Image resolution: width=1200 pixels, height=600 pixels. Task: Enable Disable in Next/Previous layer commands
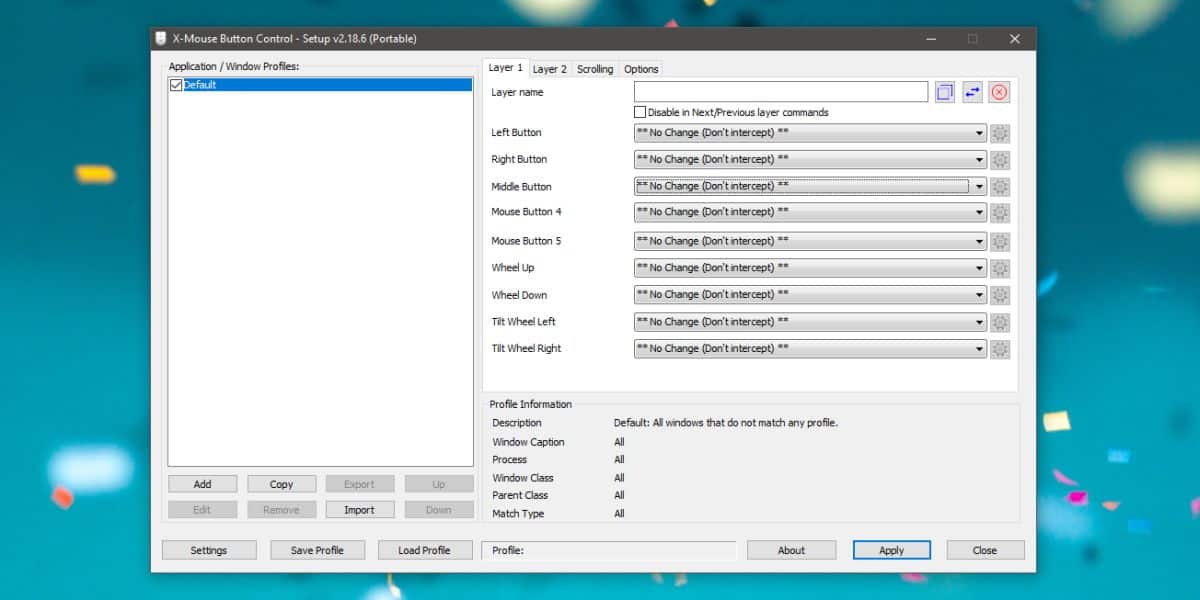640,112
